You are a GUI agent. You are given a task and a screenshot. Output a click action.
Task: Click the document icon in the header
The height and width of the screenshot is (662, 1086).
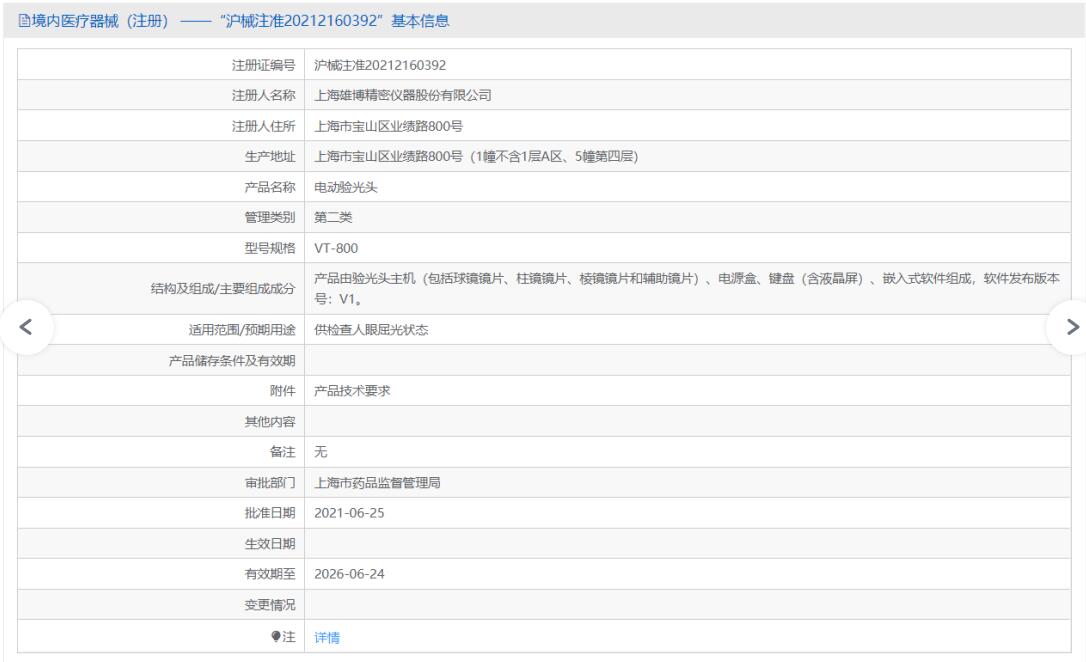(10, 20)
